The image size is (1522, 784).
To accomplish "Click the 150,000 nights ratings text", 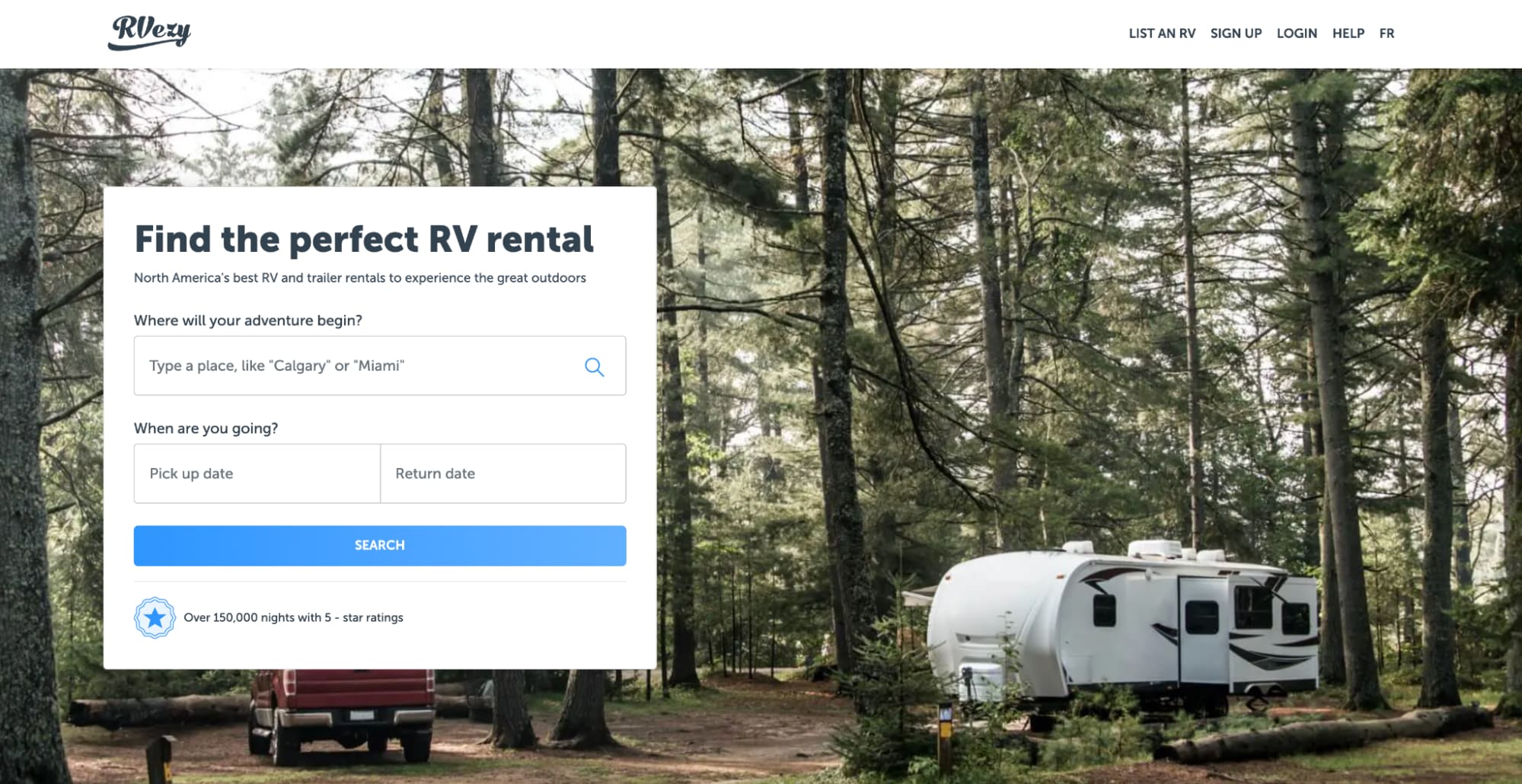I will tap(293, 617).
